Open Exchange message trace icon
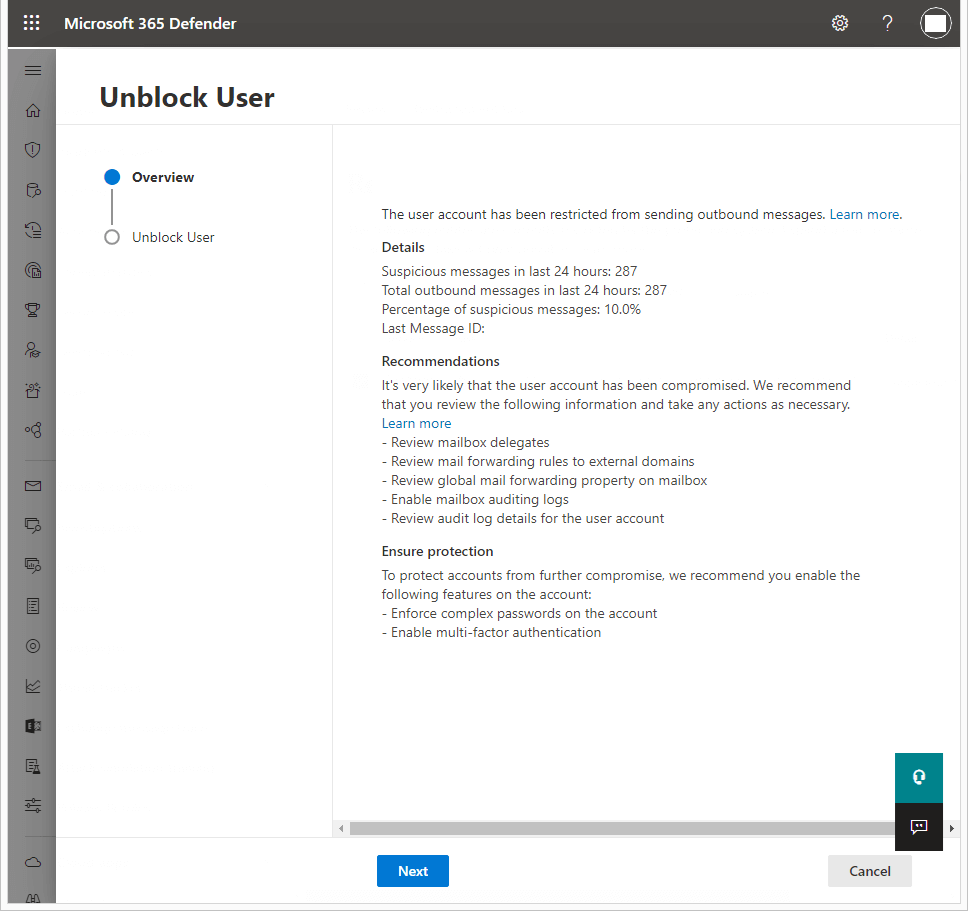This screenshot has height=911, width=968. tap(33, 726)
